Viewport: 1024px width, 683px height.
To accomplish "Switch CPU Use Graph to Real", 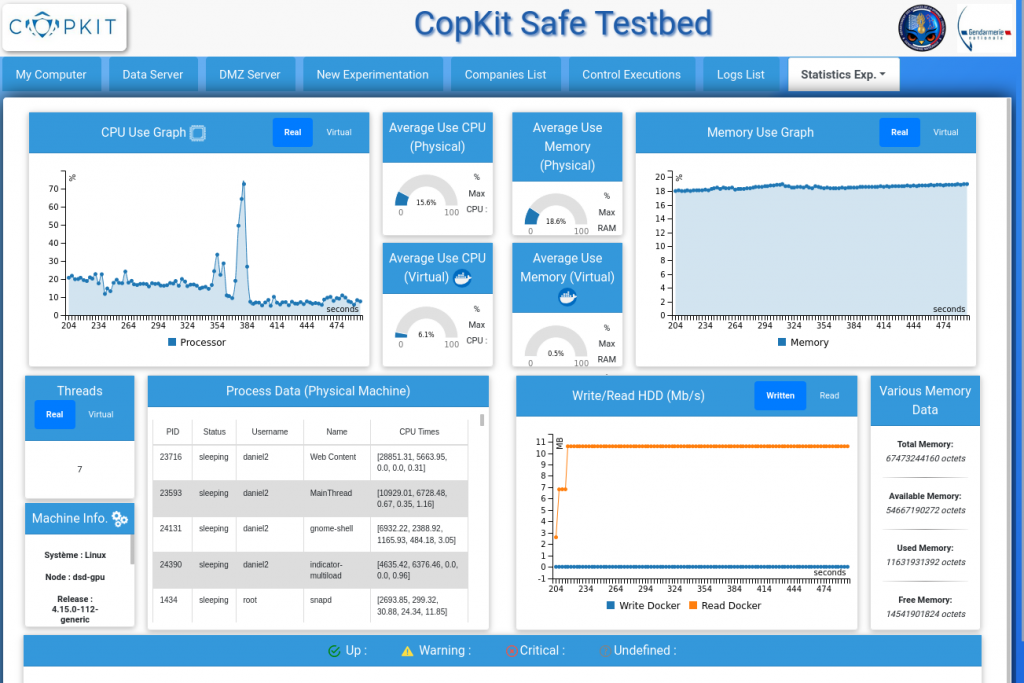I will (293, 133).
